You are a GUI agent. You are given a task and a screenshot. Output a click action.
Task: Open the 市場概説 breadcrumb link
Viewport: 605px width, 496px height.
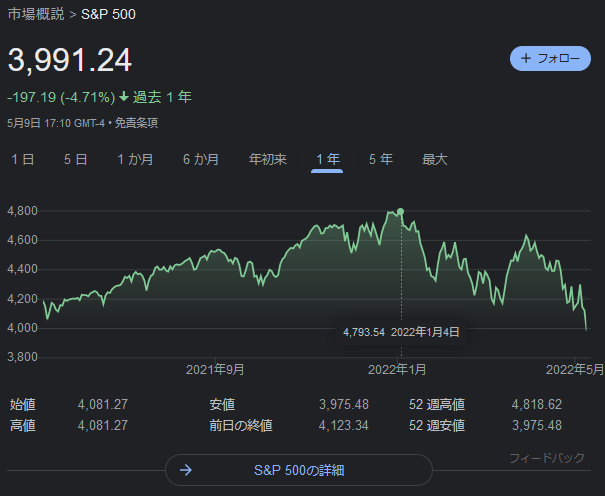coord(36,14)
